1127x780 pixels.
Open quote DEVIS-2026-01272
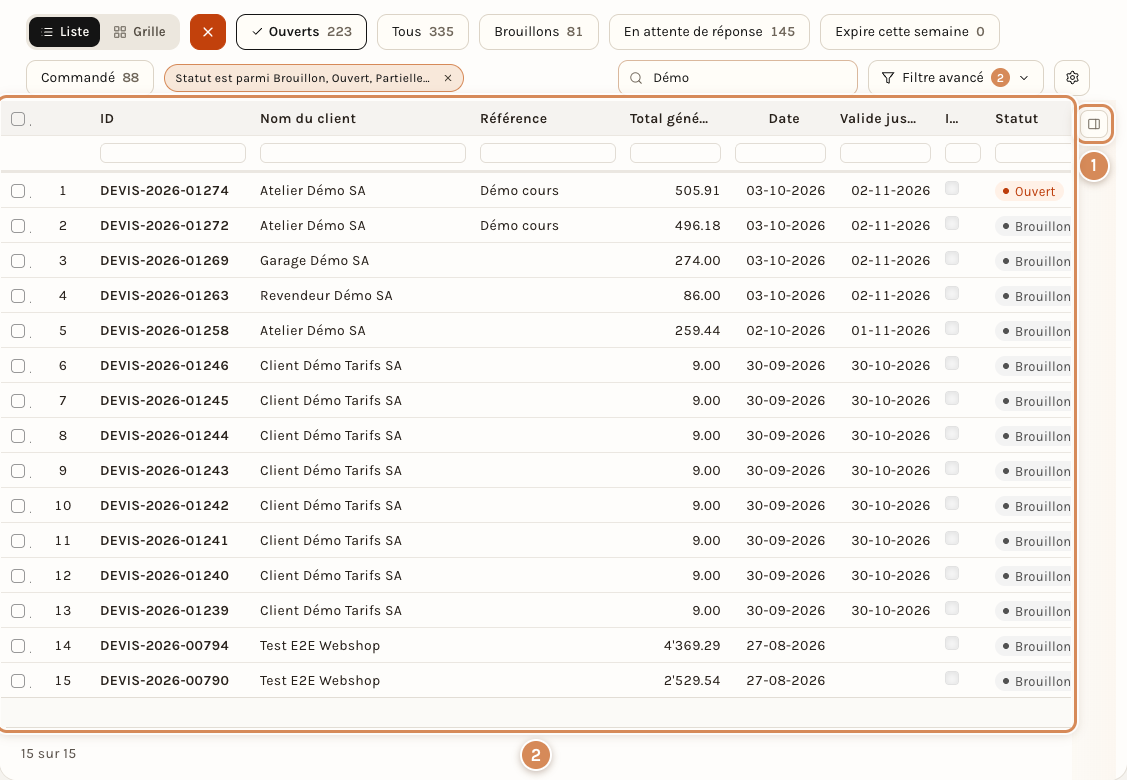[x=165, y=226]
